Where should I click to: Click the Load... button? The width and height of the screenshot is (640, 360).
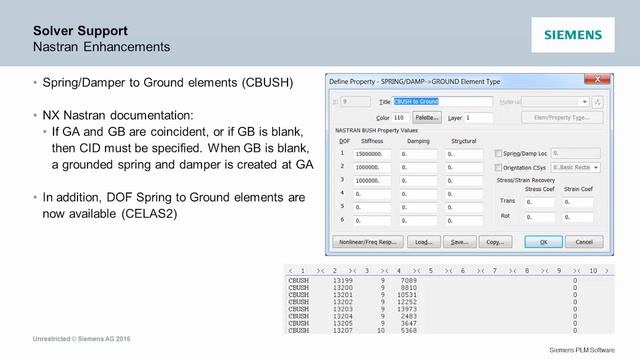(x=424, y=242)
